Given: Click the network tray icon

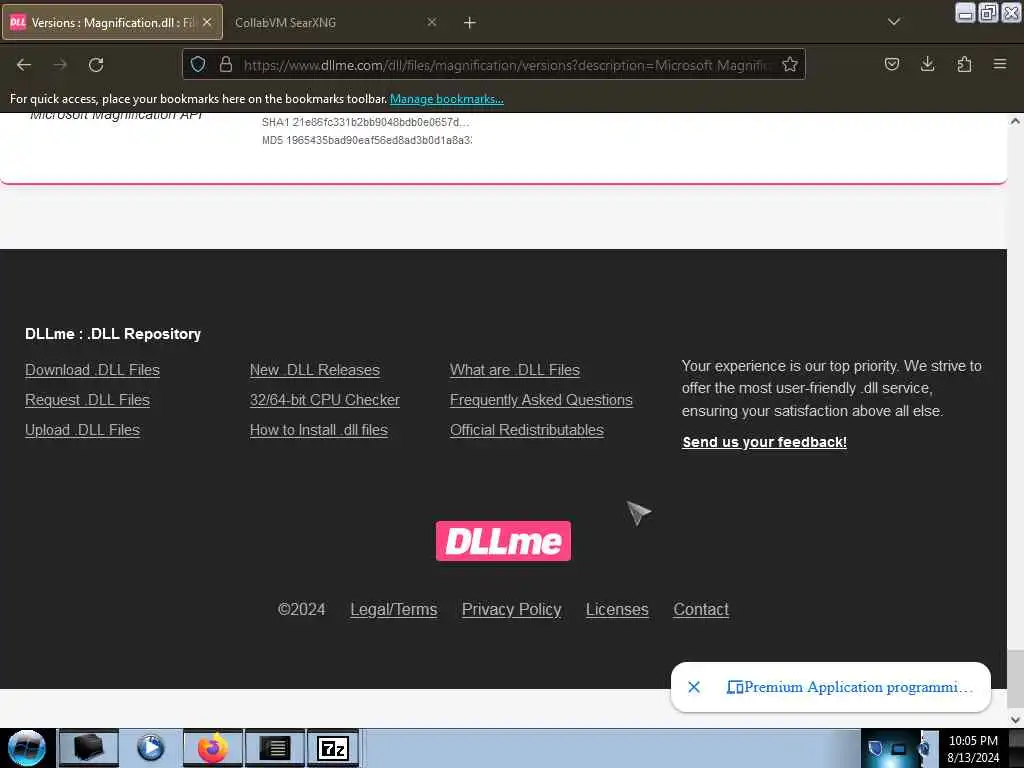Looking at the screenshot, I should [899, 749].
